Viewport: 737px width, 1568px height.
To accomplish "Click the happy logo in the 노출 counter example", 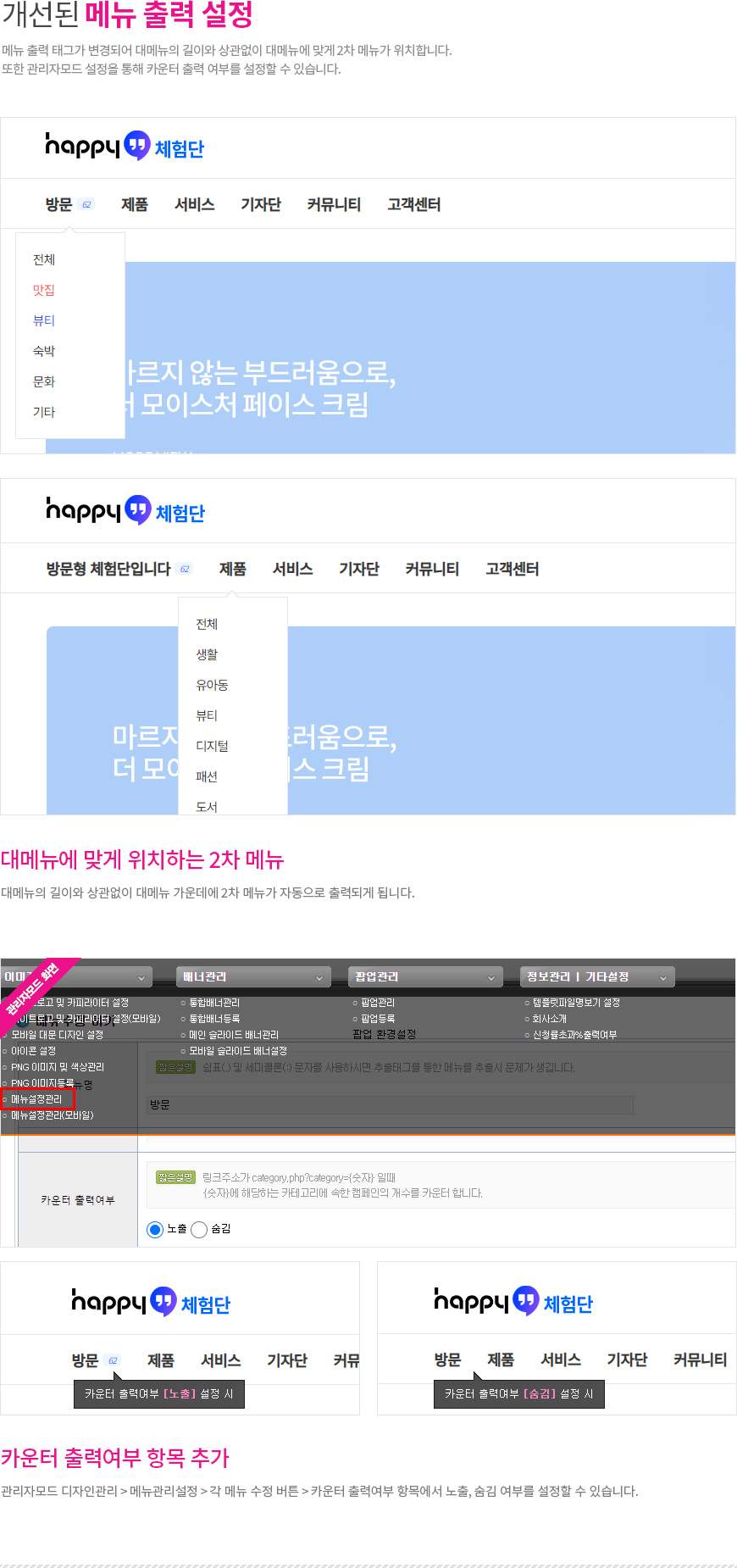I will tap(151, 1303).
